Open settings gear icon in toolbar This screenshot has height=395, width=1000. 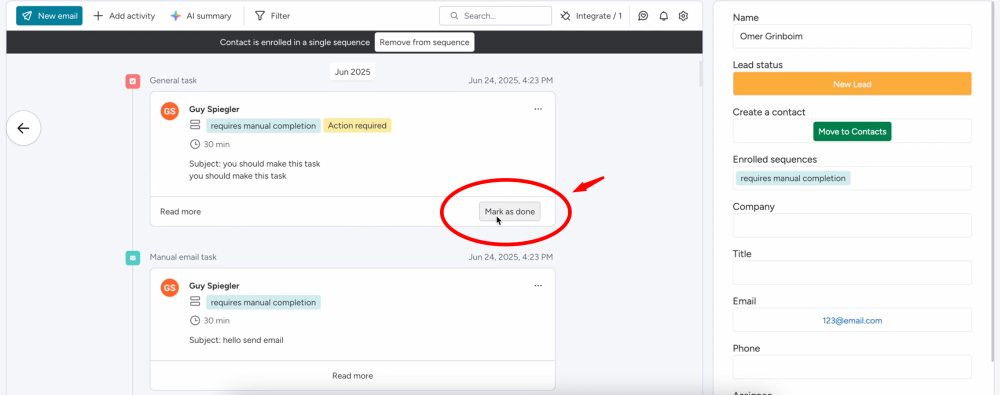click(x=683, y=16)
